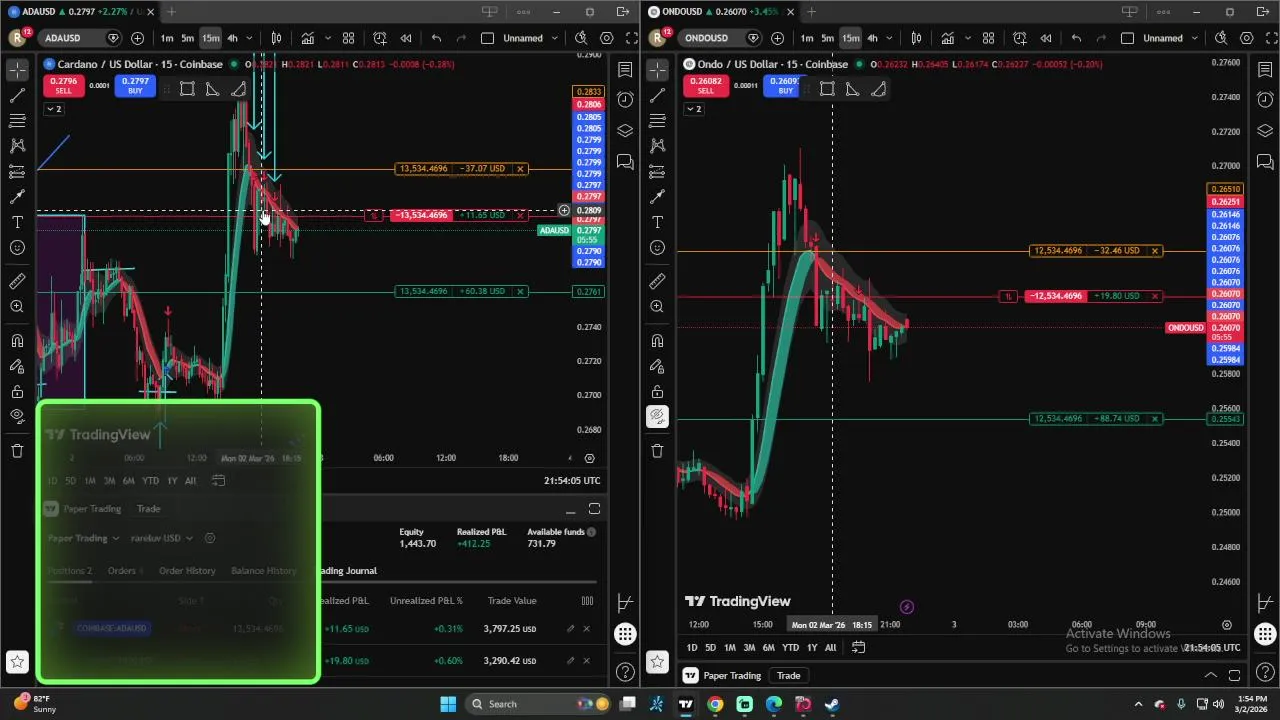Select the ruler measure tool in ADAUSD sidebar
Viewport: 1280px width, 720px height.
[17, 282]
